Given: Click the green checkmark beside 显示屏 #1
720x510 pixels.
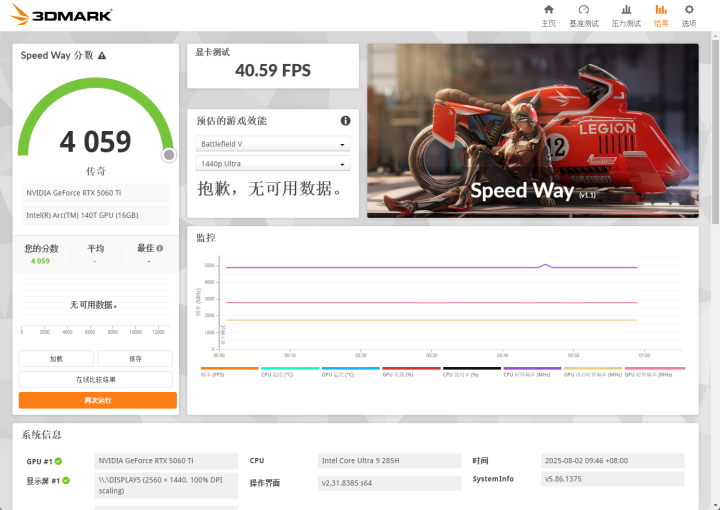Looking at the screenshot, I should (66, 481).
